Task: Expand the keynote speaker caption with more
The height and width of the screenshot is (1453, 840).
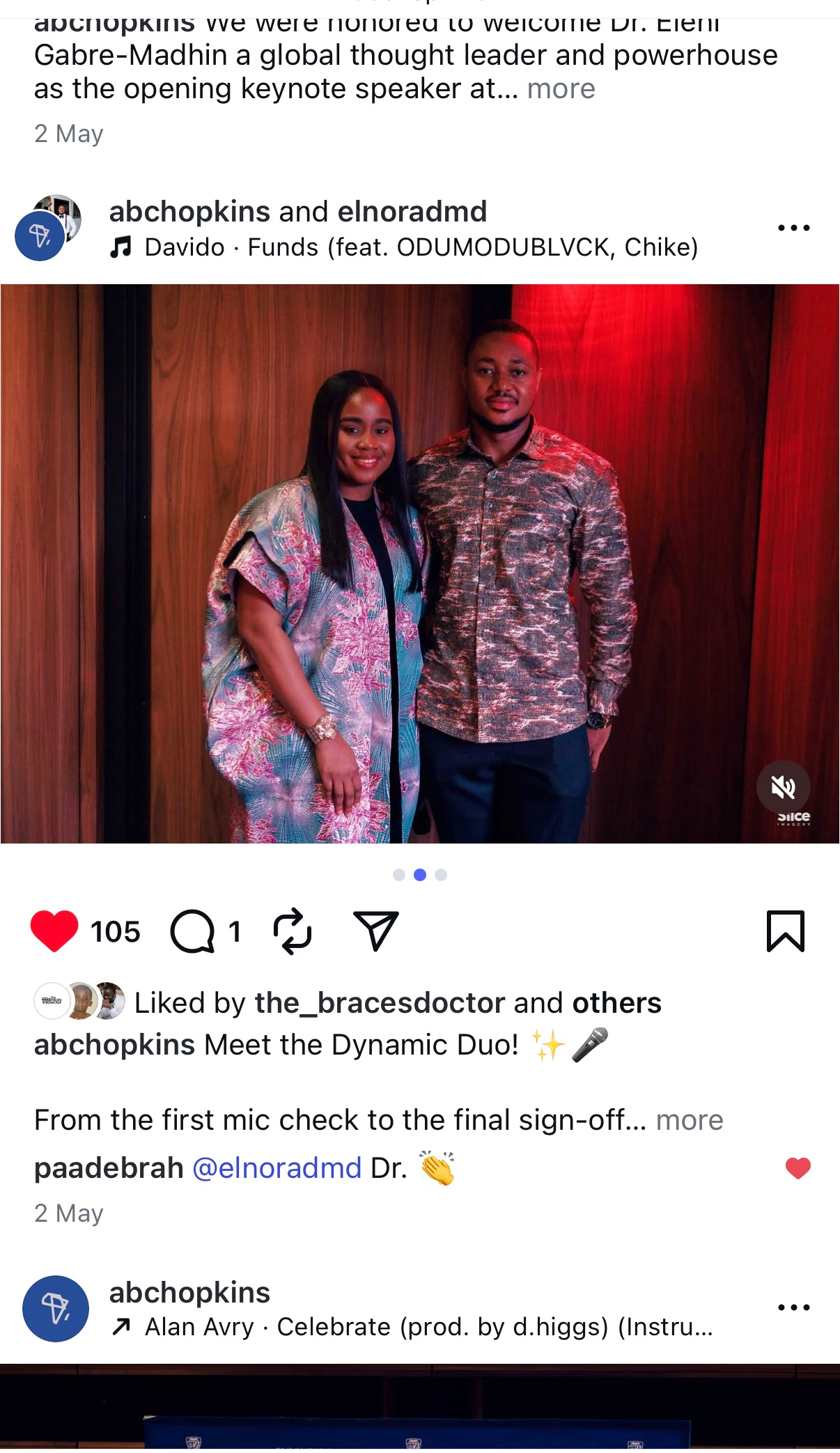Action: [x=561, y=89]
